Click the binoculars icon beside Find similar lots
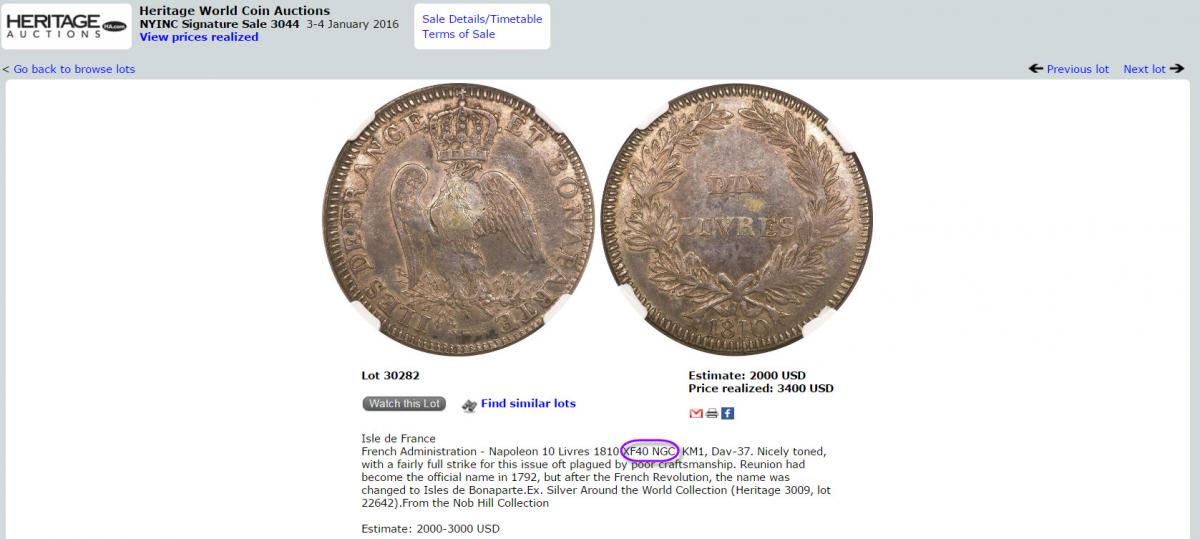The image size is (1200, 539). 468,405
